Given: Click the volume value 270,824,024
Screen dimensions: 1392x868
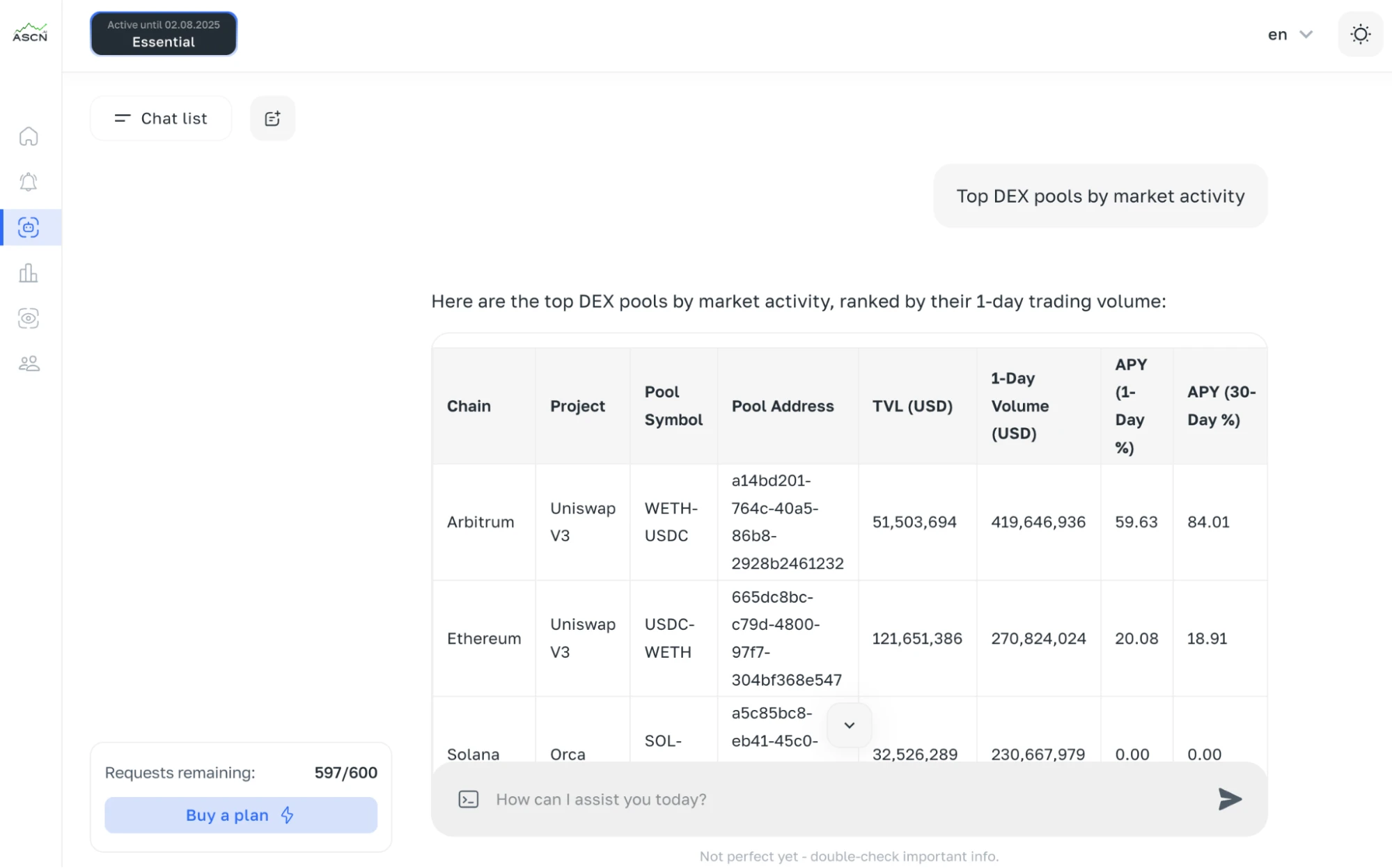Looking at the screenshot, I should pyautogui.click(x=1038, y=638).
